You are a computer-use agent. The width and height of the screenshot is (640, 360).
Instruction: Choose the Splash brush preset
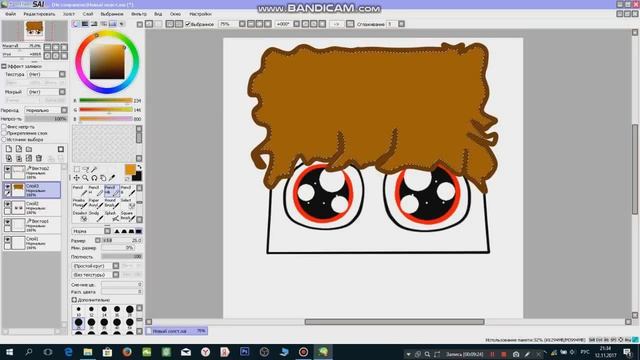click(112, 216)
